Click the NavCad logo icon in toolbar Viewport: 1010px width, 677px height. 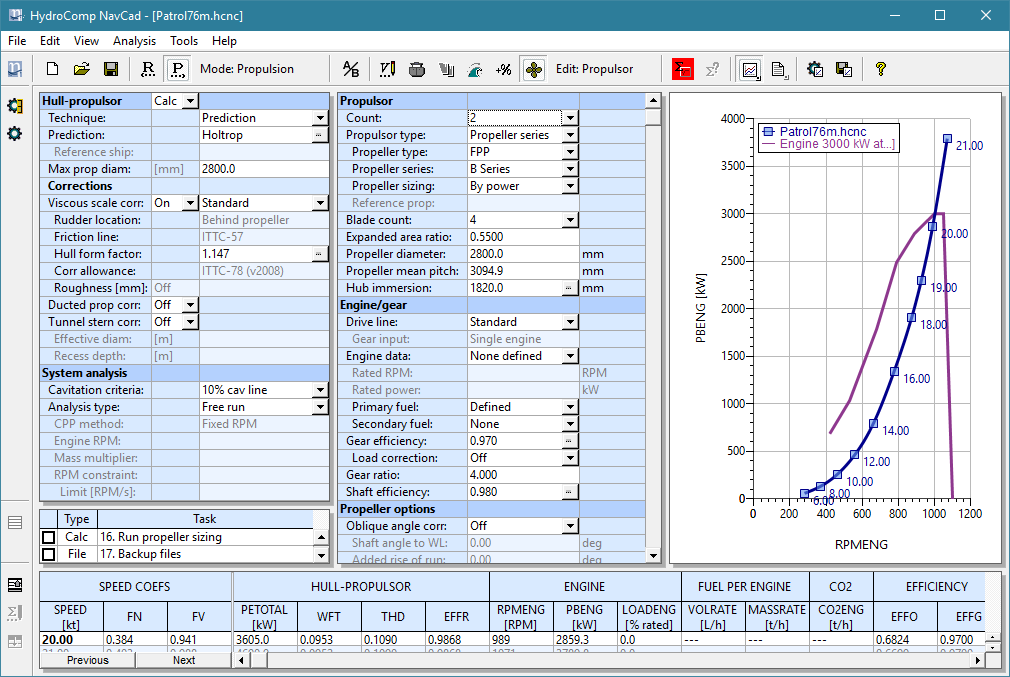pyautogui.click(x=15, y=69)
